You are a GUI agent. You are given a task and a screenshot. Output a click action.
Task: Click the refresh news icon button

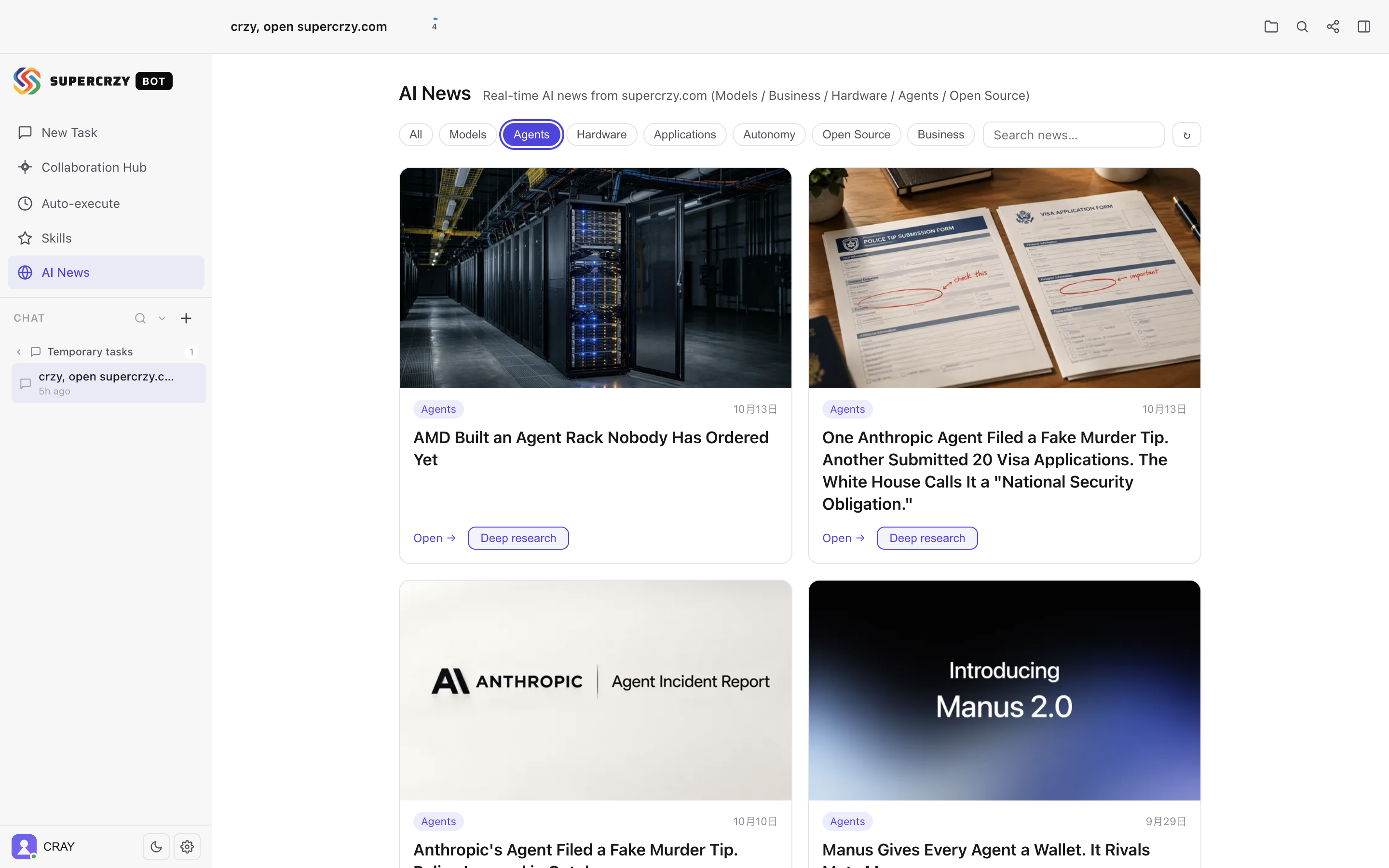point(1186,135)
